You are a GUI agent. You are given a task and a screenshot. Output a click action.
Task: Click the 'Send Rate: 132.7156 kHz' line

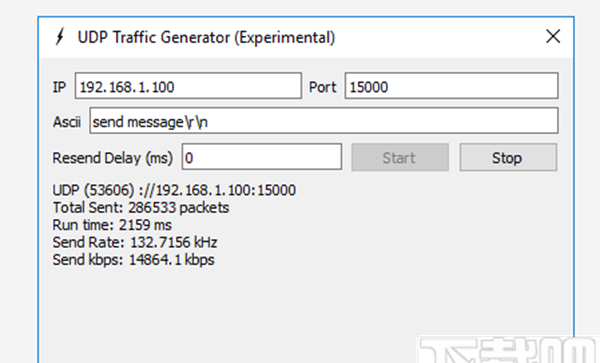point(135,242)
